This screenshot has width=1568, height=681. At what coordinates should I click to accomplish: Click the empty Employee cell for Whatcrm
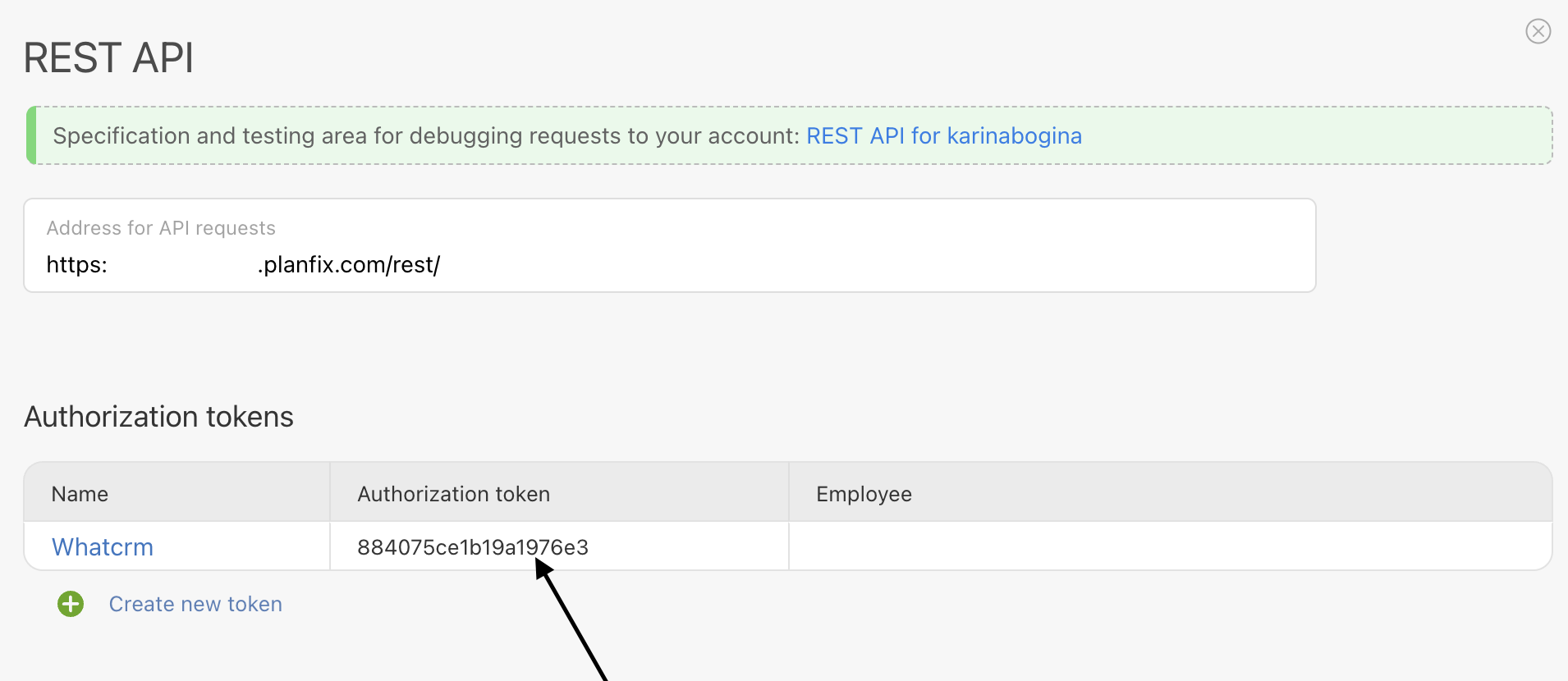click(x=1169, y=547)
